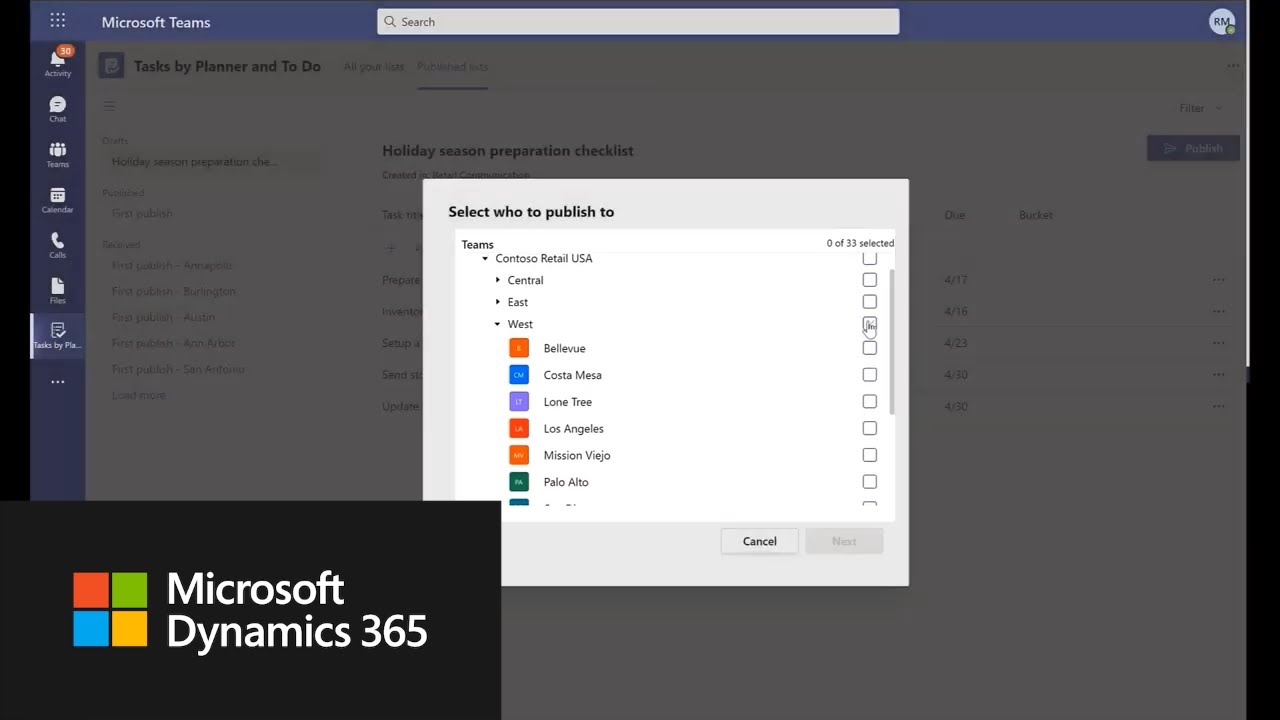Viewport: 1280px width, 720px height.
Task: Click the Next button in dialog
Action: tap(844, 541)
